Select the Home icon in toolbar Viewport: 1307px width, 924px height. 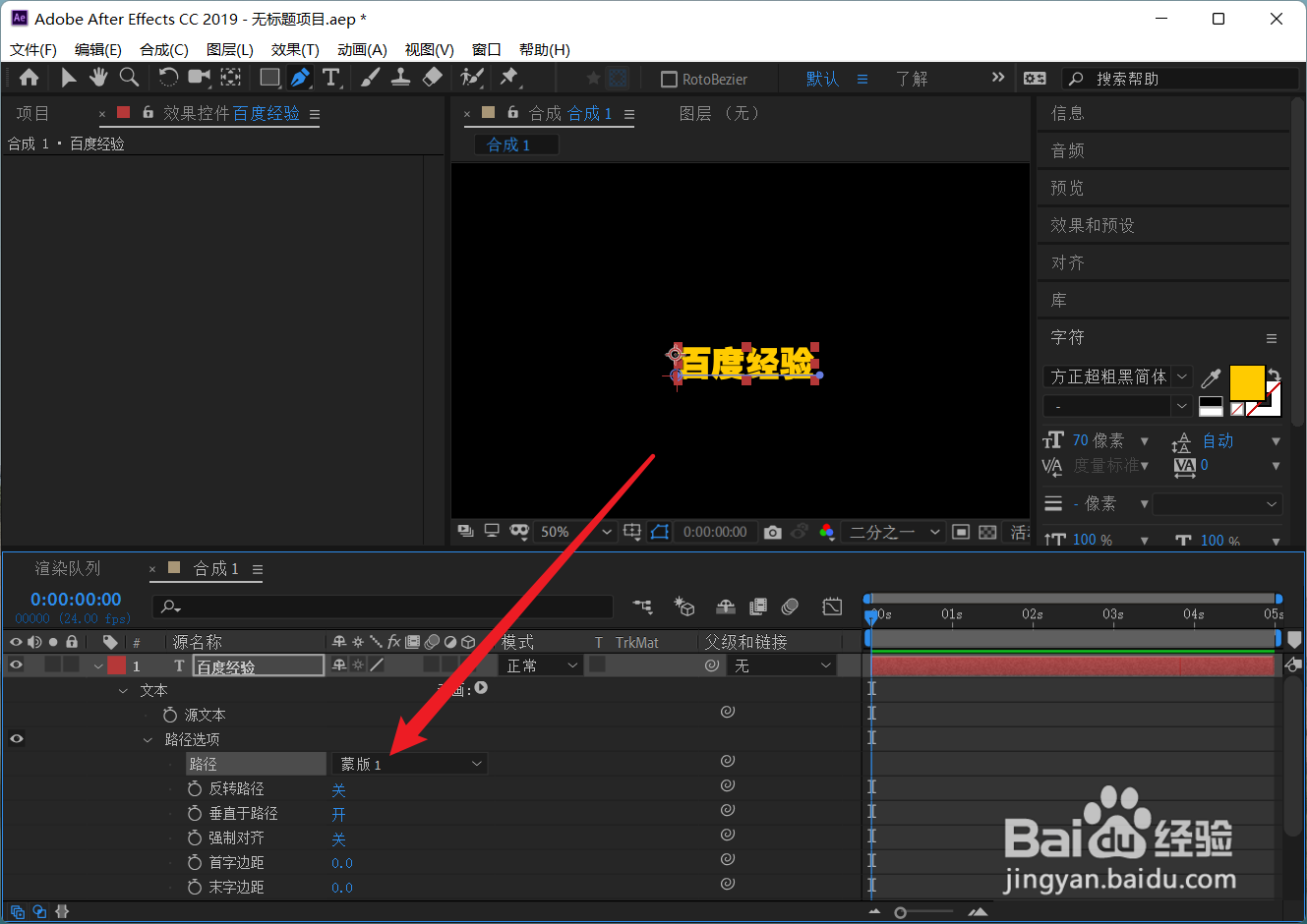click(30, 78)
